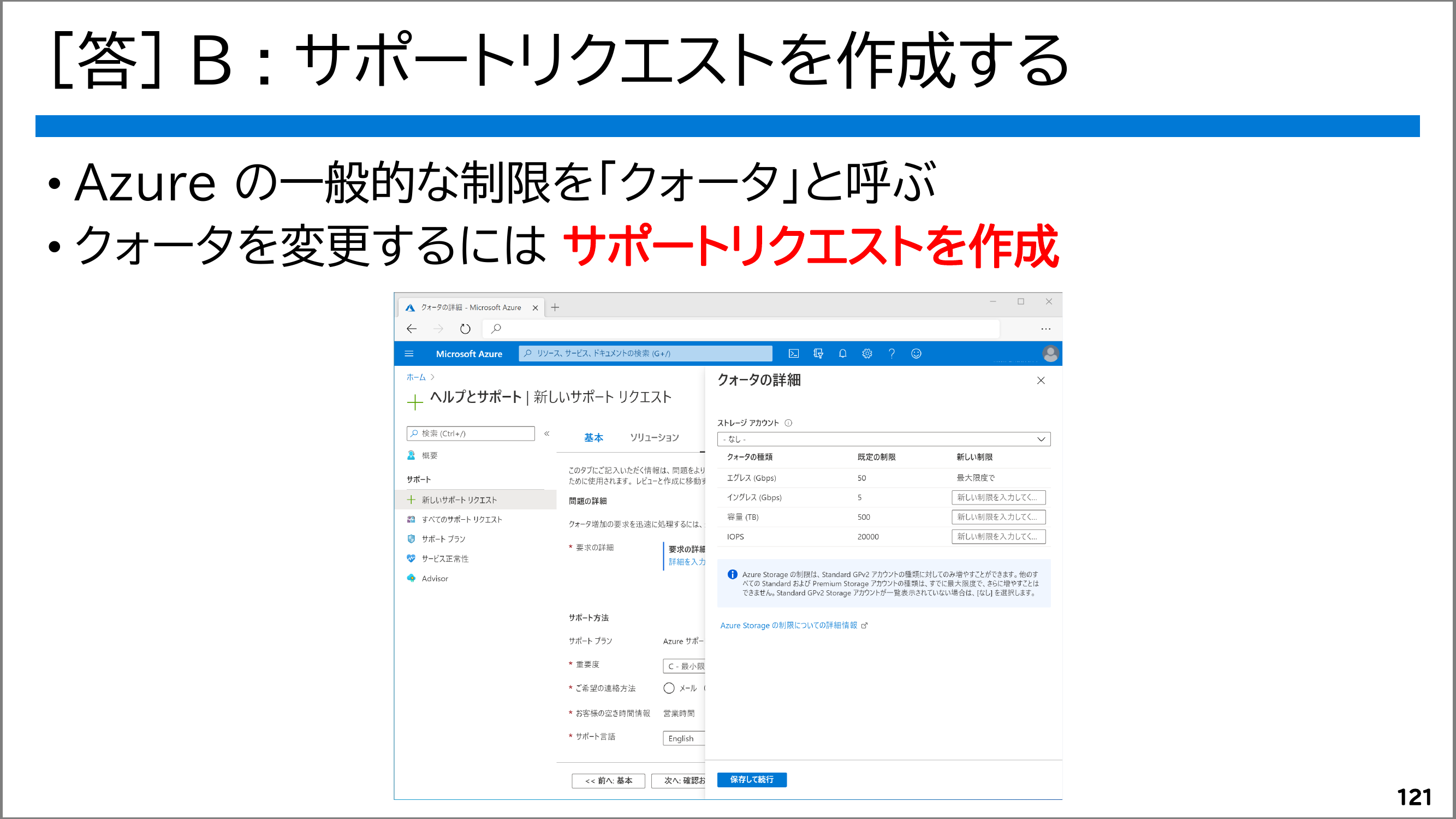Screen dimensions: 1456x819
Task: Open the Cloud Shell icon in Azure header
Action: point(794,354)
